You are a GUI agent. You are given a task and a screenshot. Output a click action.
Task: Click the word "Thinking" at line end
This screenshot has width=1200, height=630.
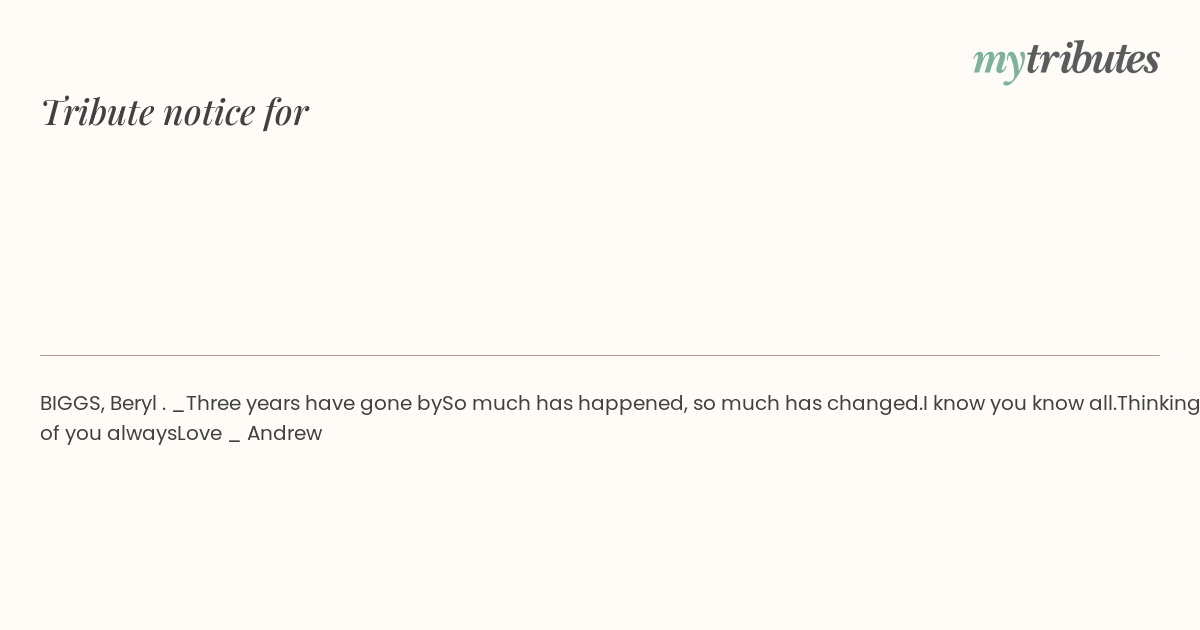[x=1158, y=404]
